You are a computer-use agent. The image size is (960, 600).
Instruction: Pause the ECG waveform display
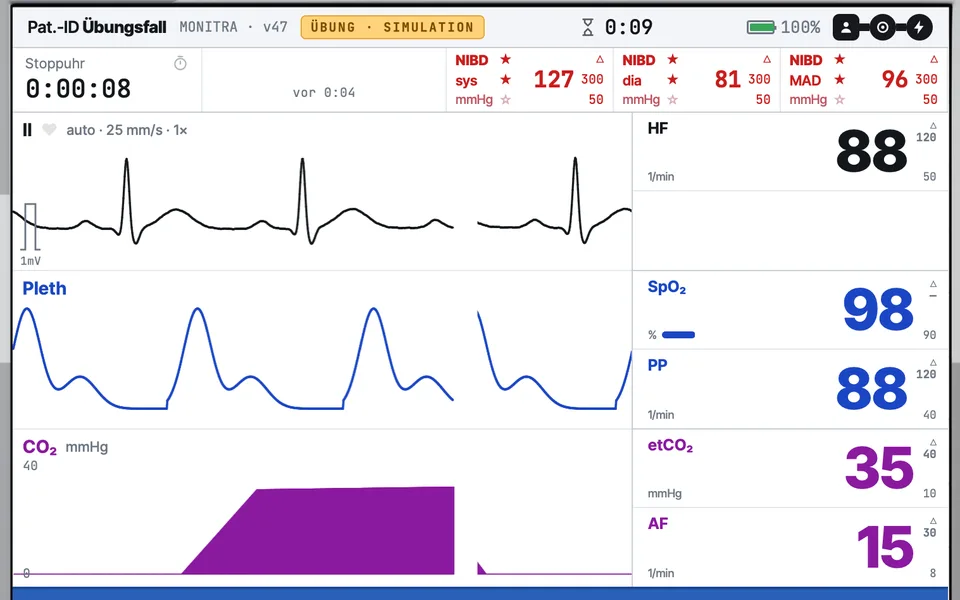pos(27,130)
